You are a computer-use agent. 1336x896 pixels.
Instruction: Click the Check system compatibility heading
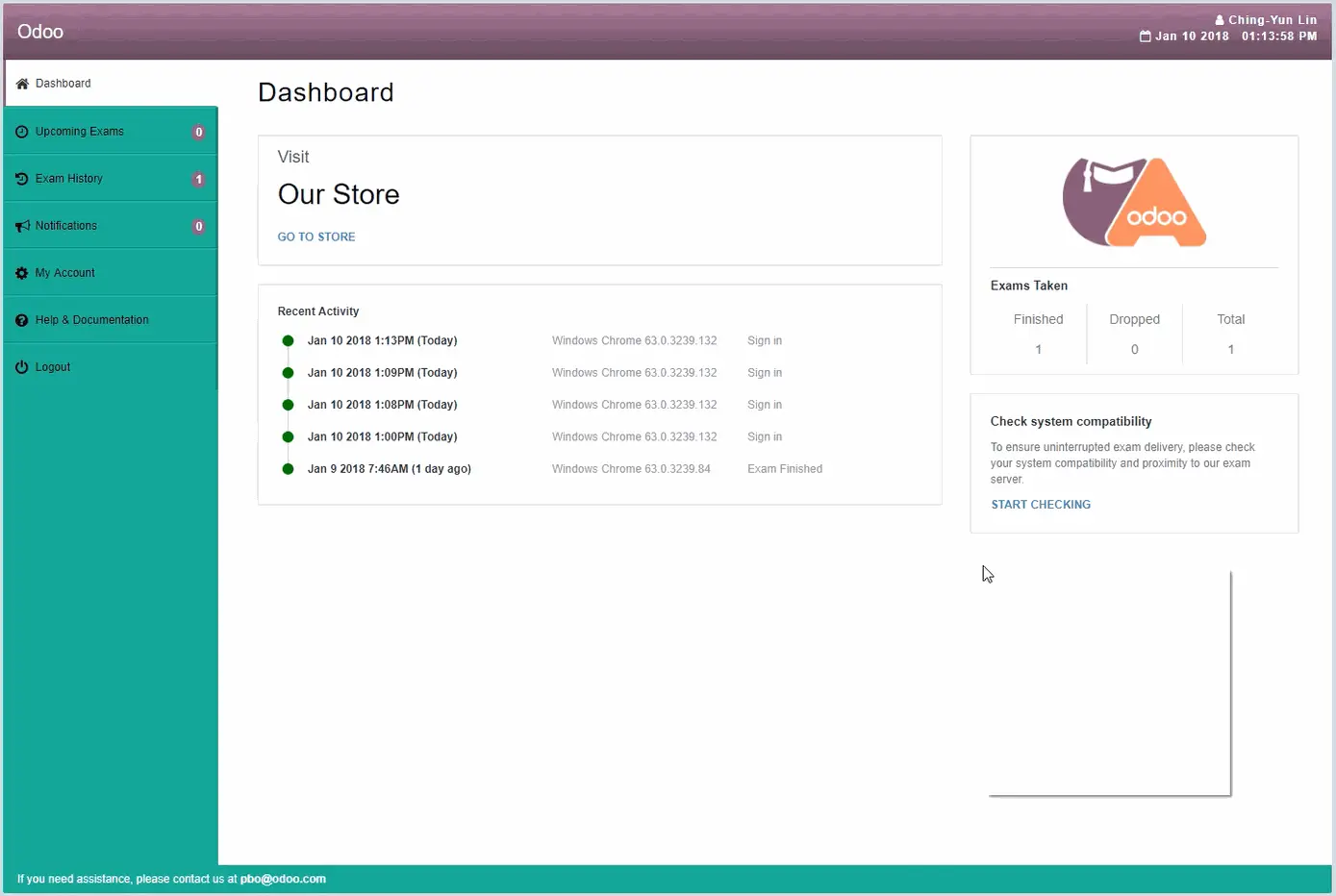click(x=1071, y=421)
